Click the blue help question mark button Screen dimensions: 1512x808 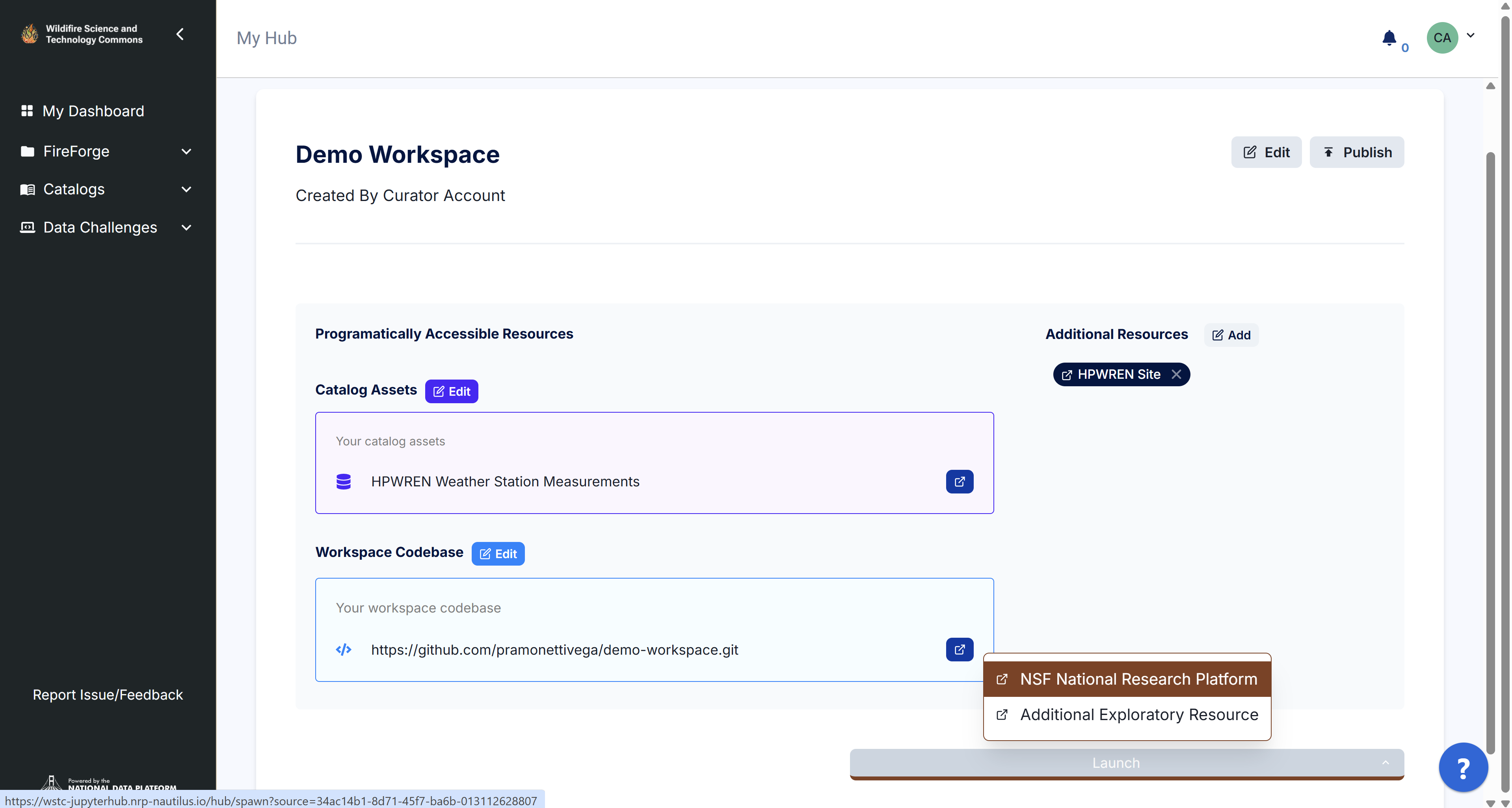[x=1463, y=767]
